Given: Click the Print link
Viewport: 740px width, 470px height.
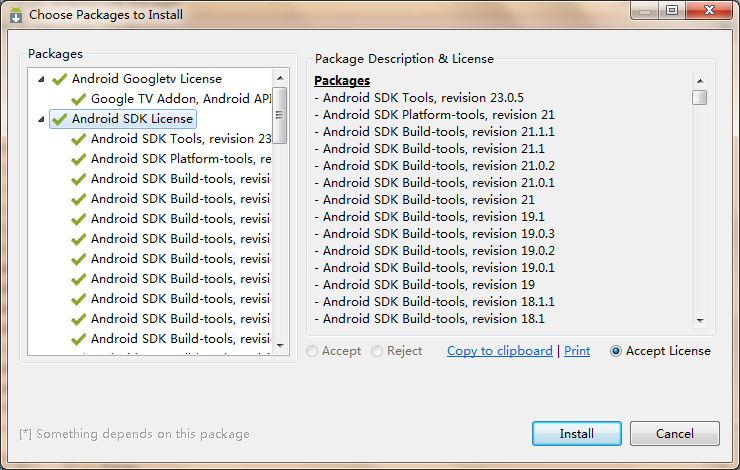Looking at the screenshot, I should tap(577, 351).
